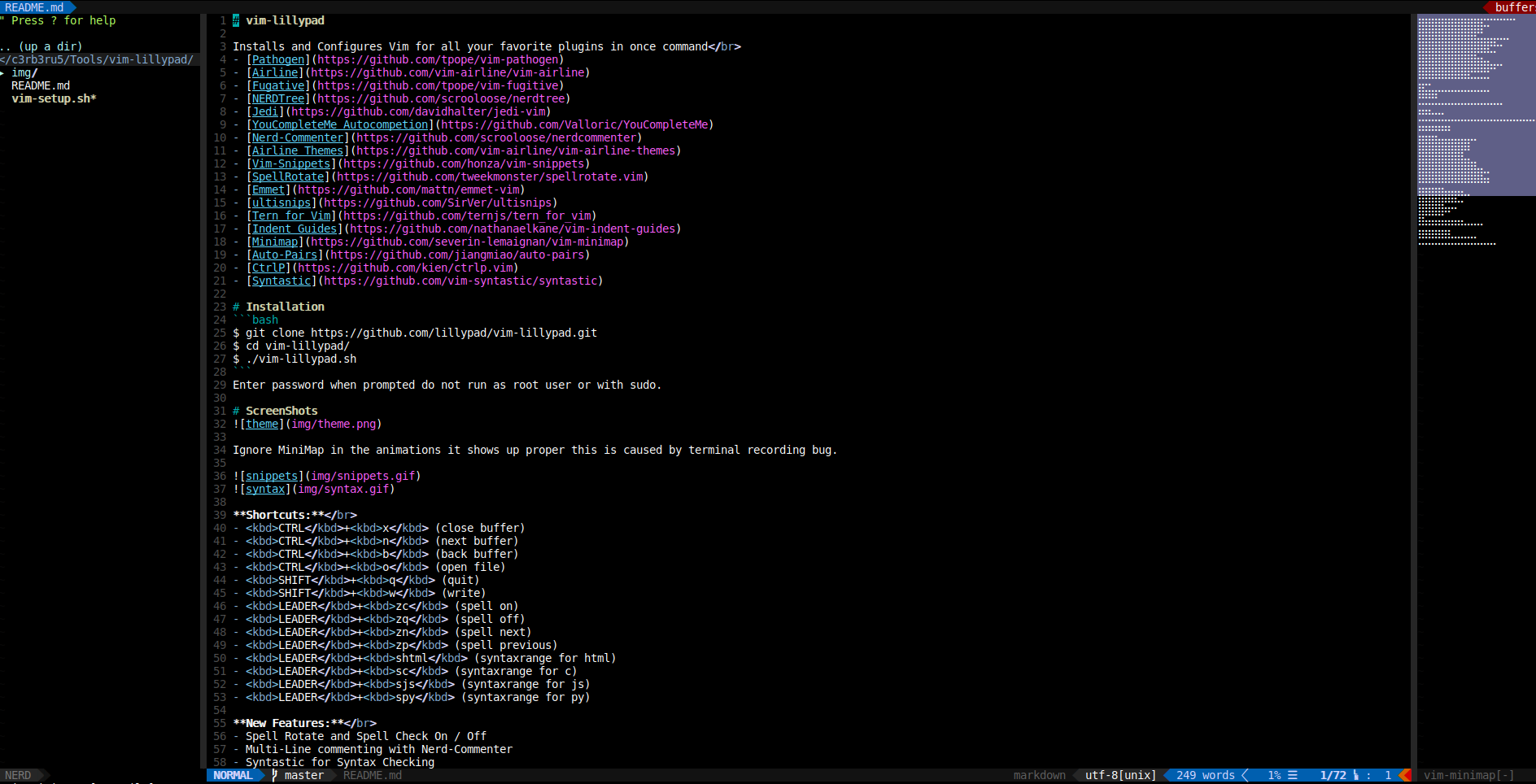
Task: Click the YouCompleteMe Autocompetion link
Action: pyautogui.click(x=340, y=124)
